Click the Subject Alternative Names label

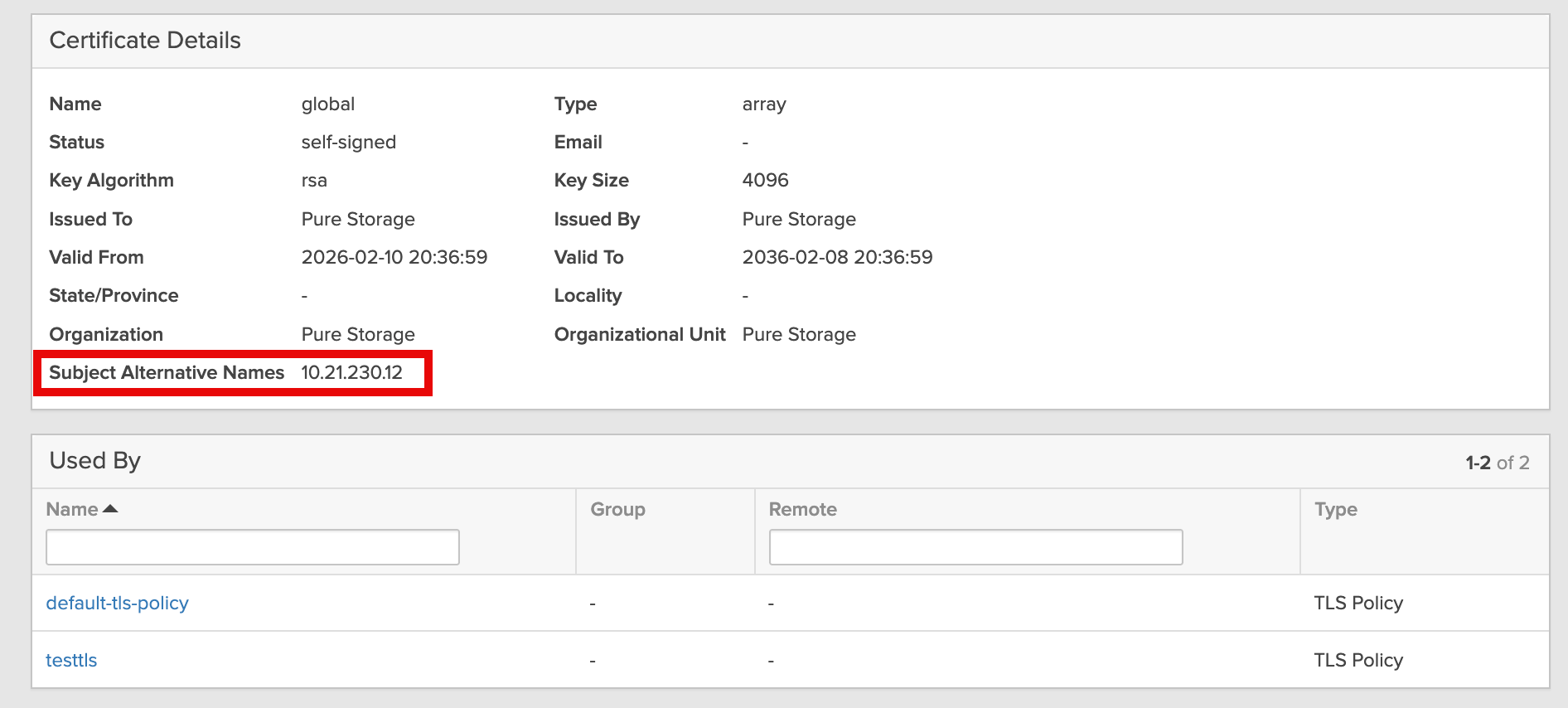pos(167,373)
